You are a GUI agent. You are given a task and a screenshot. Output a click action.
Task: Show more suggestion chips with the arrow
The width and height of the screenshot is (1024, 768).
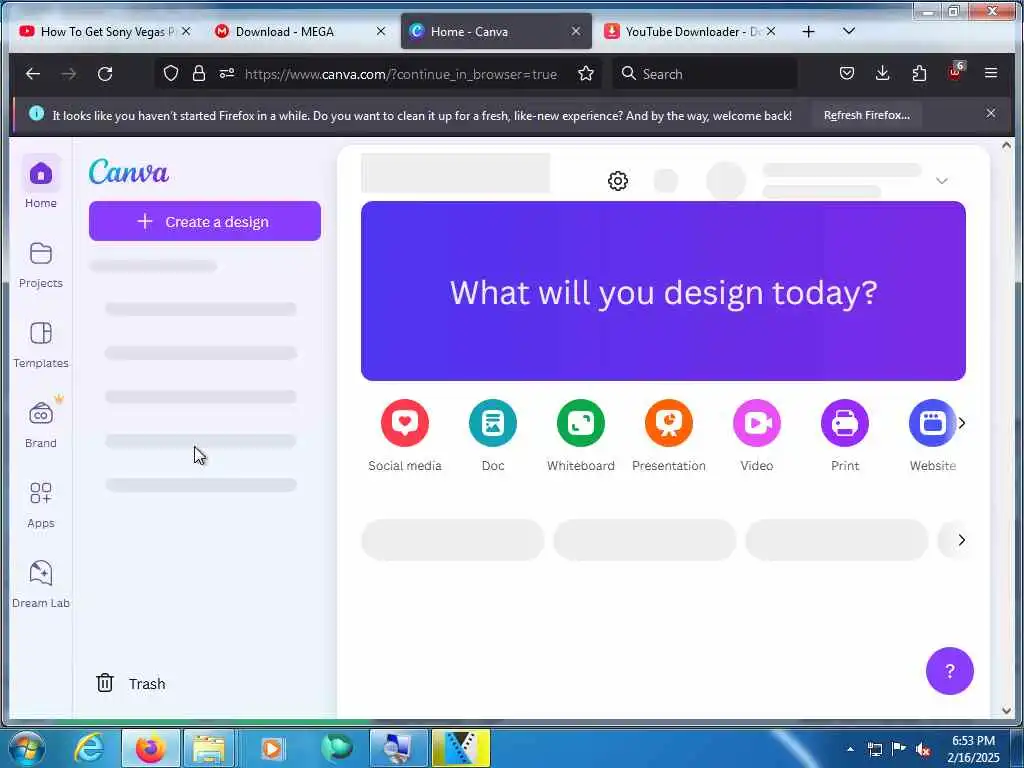point(961,540)
